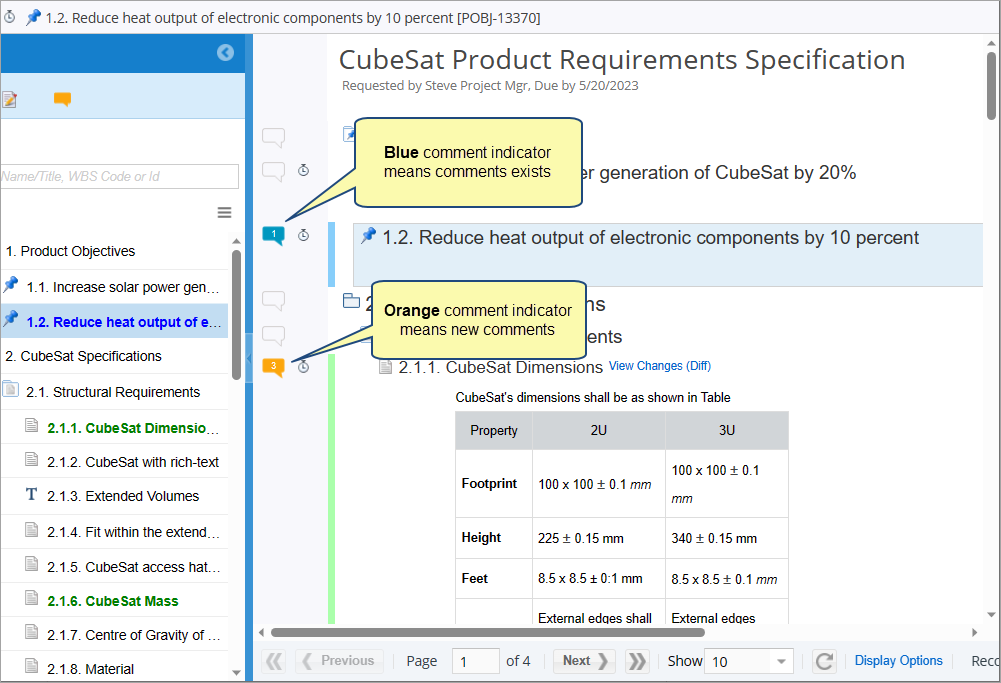1001x683 pixels.
Task: Select 1.1. Increase solar power gen… in the tree
Action: [123, 287]
